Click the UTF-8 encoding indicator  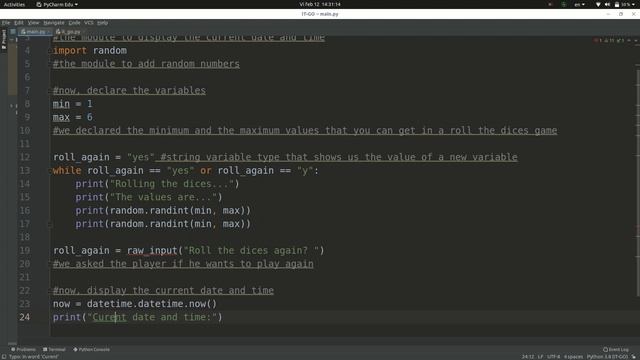553,357
